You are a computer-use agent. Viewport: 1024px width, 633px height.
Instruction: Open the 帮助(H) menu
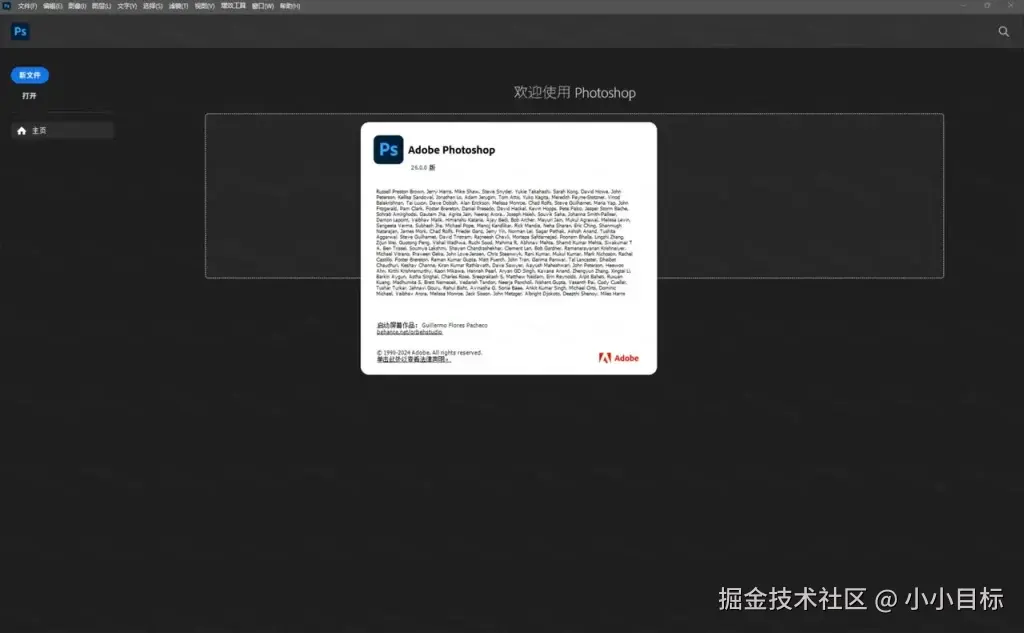290,6
